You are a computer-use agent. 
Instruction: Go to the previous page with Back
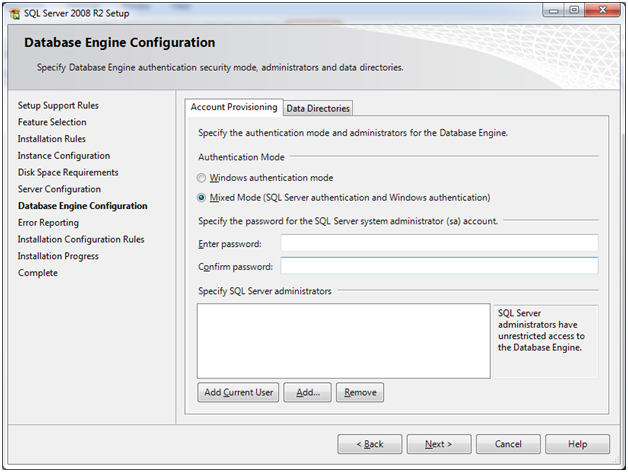pos(369,444)
